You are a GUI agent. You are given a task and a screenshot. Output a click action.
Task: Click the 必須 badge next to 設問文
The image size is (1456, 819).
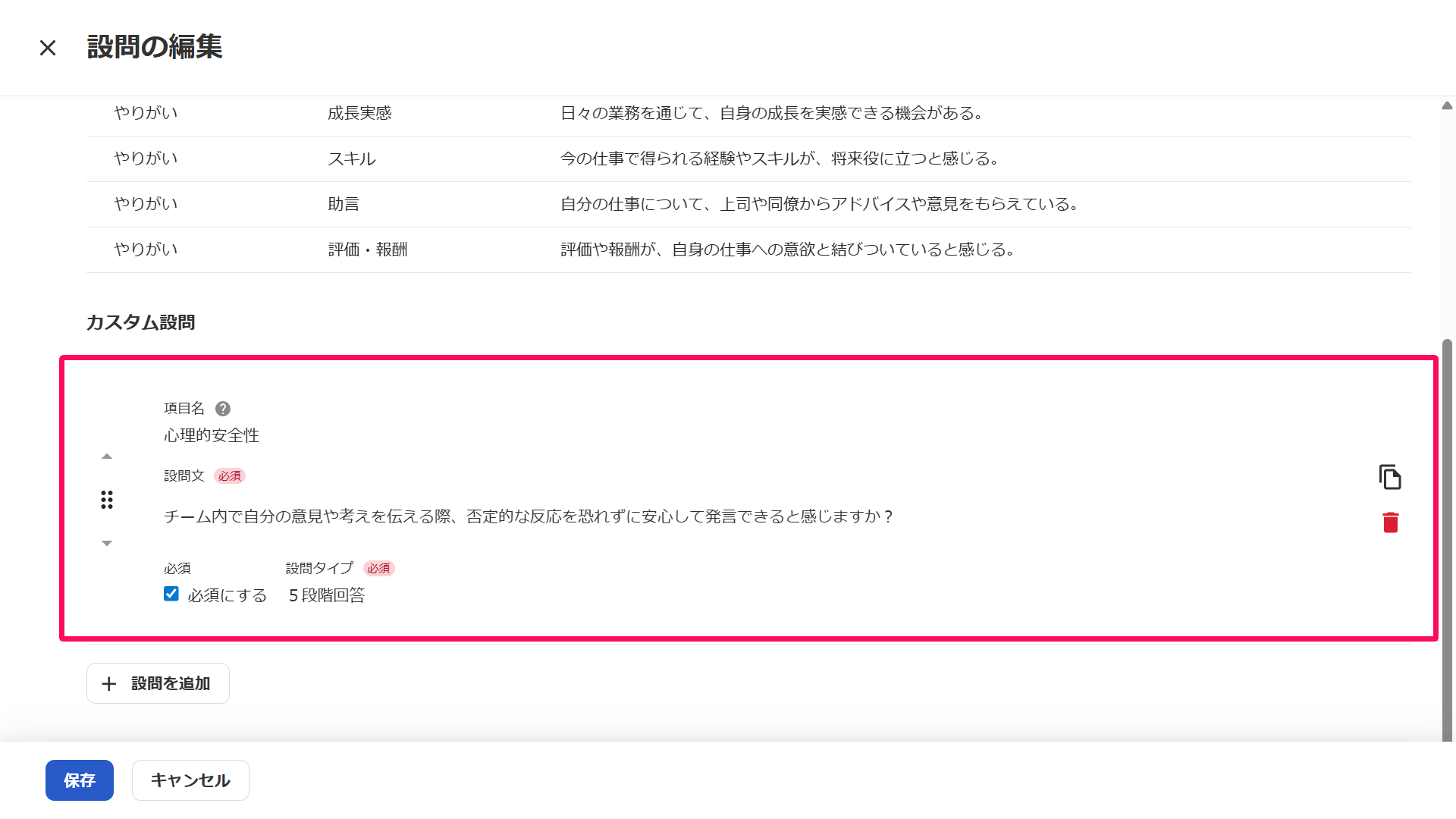tap(230, 476)
